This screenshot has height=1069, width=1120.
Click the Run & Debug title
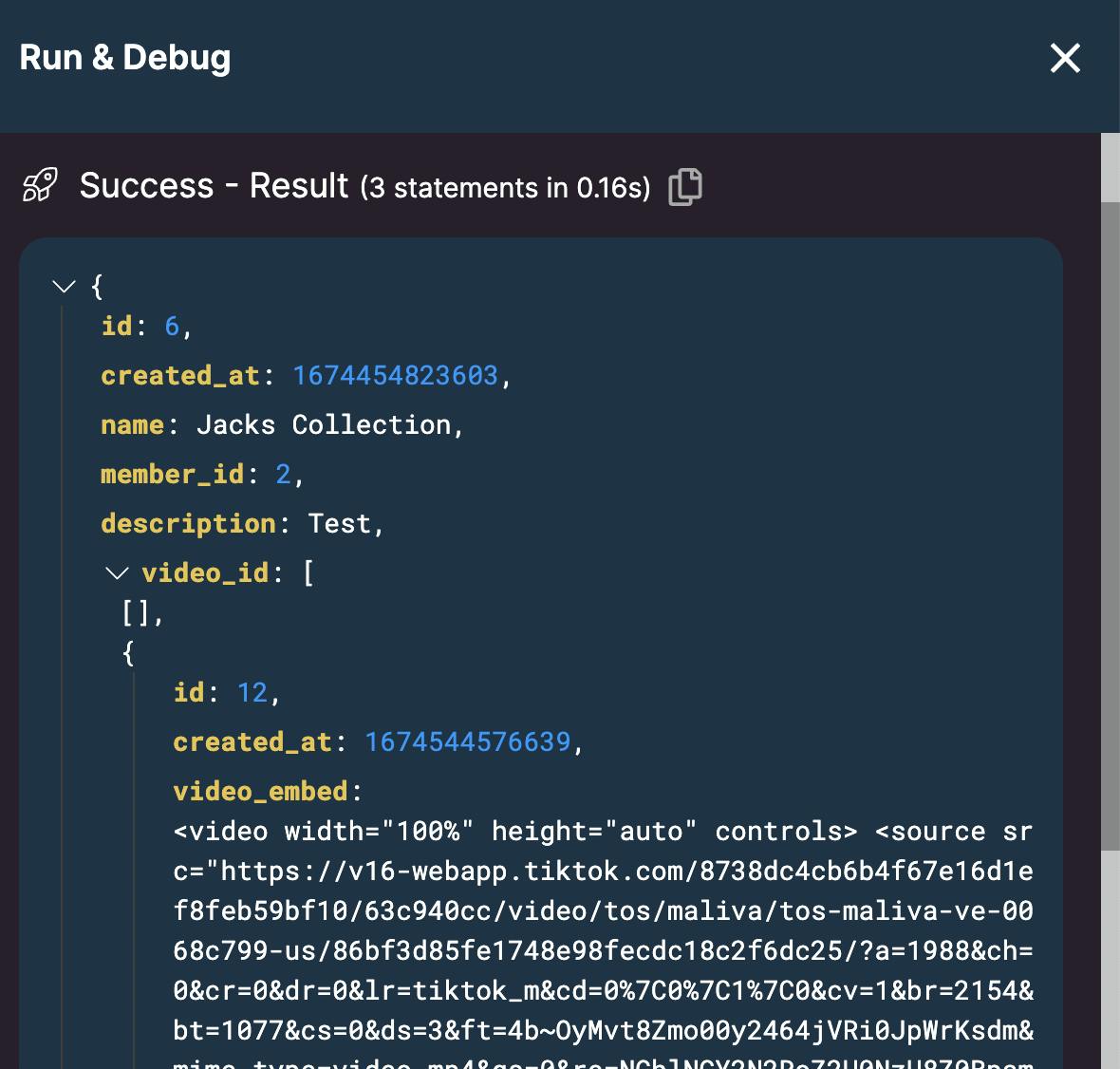(125, 58)
